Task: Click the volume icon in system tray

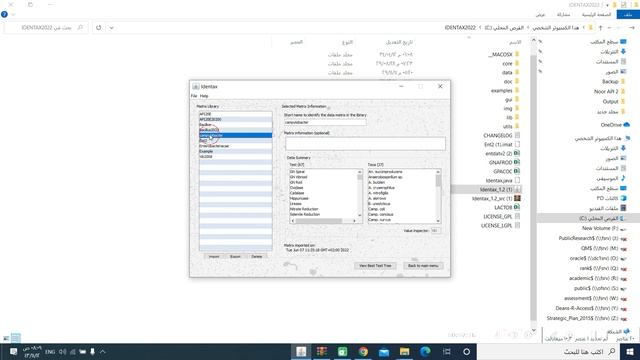Action: coord(62,351)
